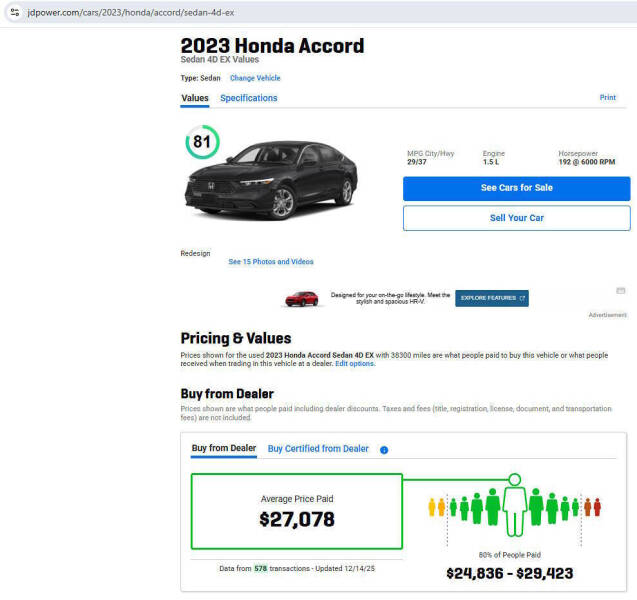This screenshot has width=637, height=600.
Task: Select the Buy from Dealer tab
Action: click(x=224, y=448)
